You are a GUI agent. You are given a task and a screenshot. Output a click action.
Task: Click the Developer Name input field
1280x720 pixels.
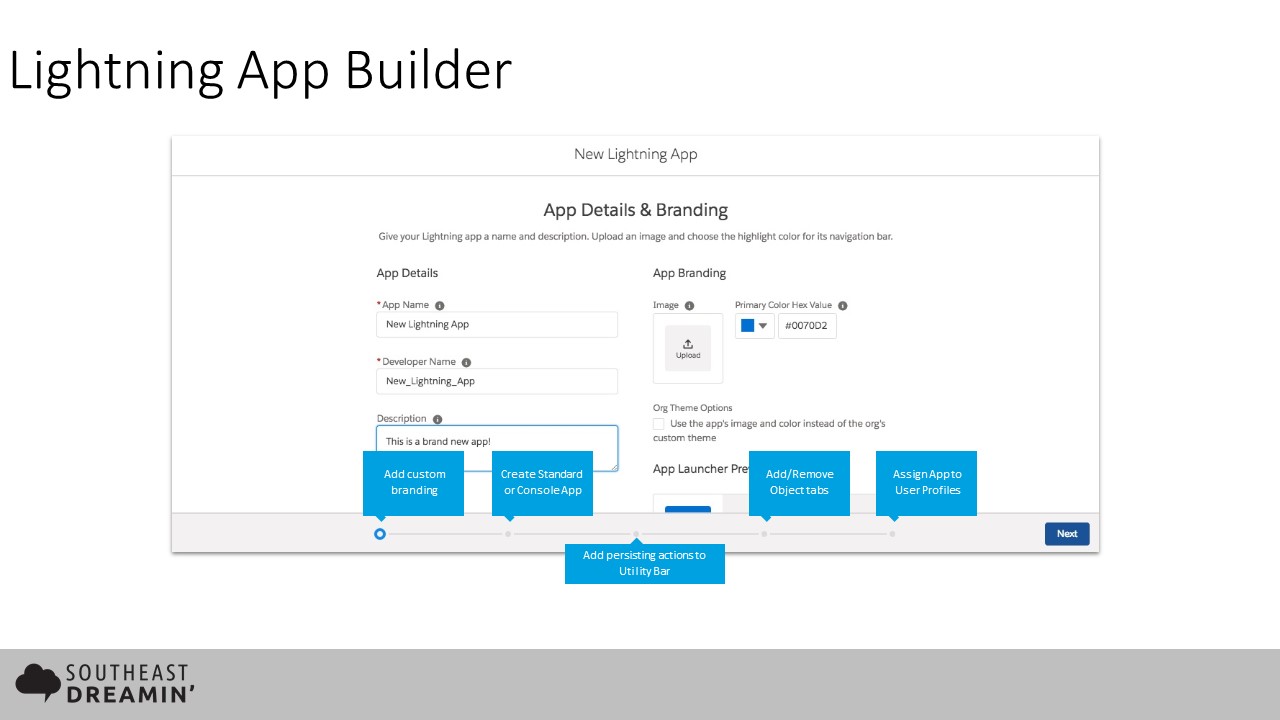tap(497, 381)
